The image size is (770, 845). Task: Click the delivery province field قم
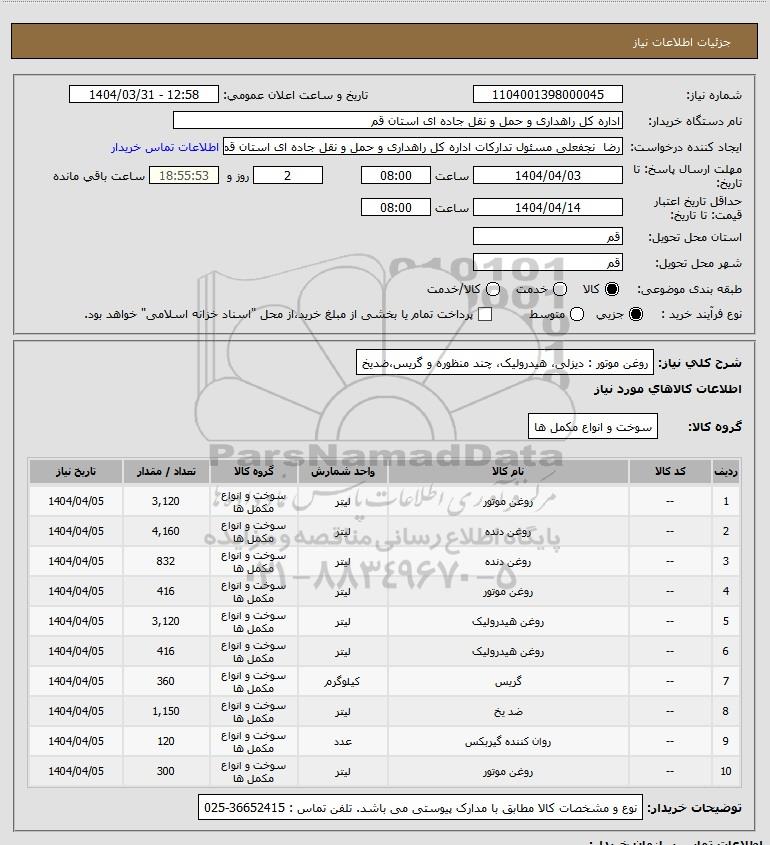[x=547, y=236]
